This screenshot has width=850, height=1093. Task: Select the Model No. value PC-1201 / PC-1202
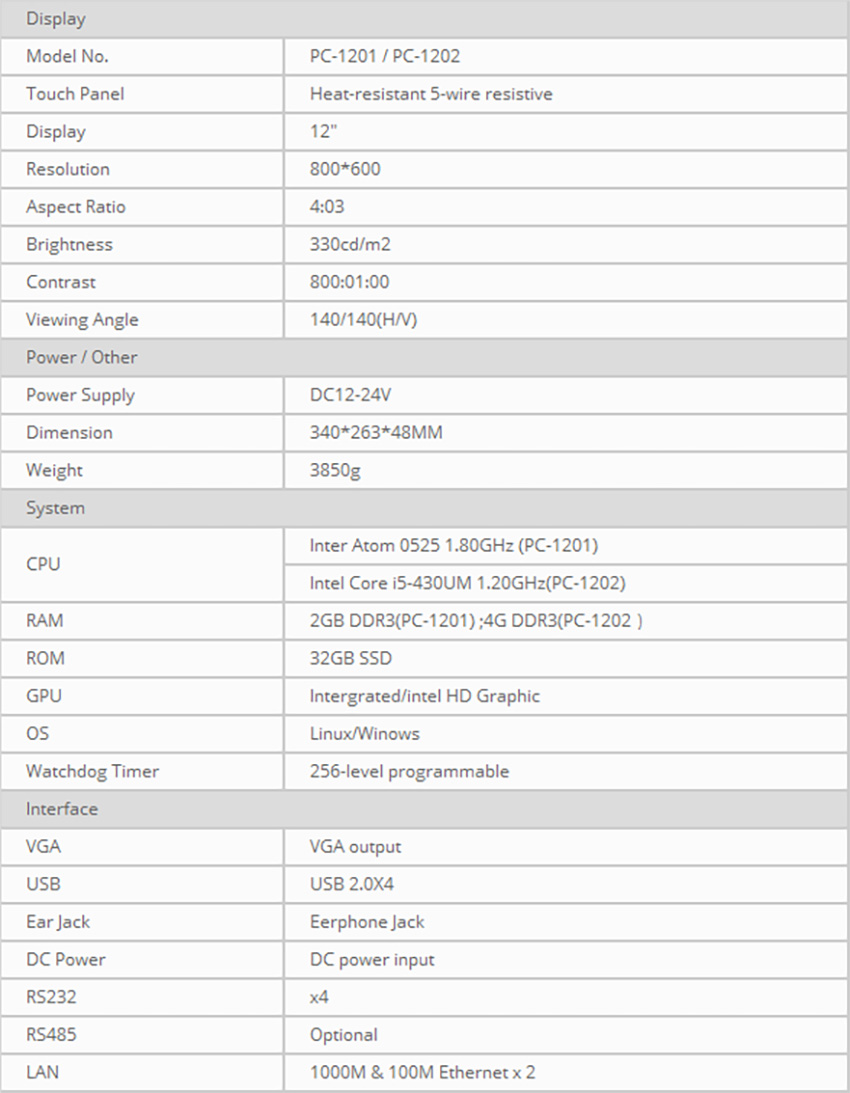pyautogui.click(x=385, y=57)
